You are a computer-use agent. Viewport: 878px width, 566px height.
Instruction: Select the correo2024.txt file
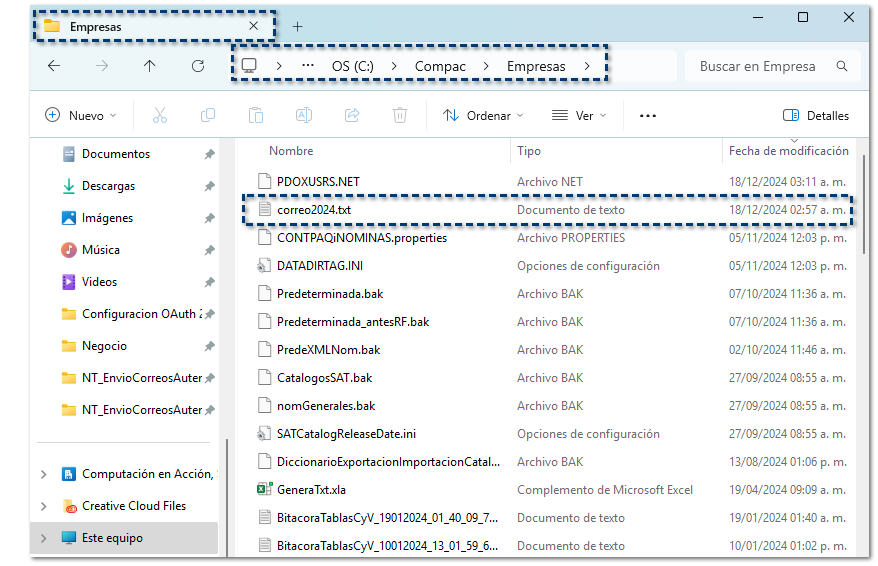pyautogui.click(x=314, y=210)
